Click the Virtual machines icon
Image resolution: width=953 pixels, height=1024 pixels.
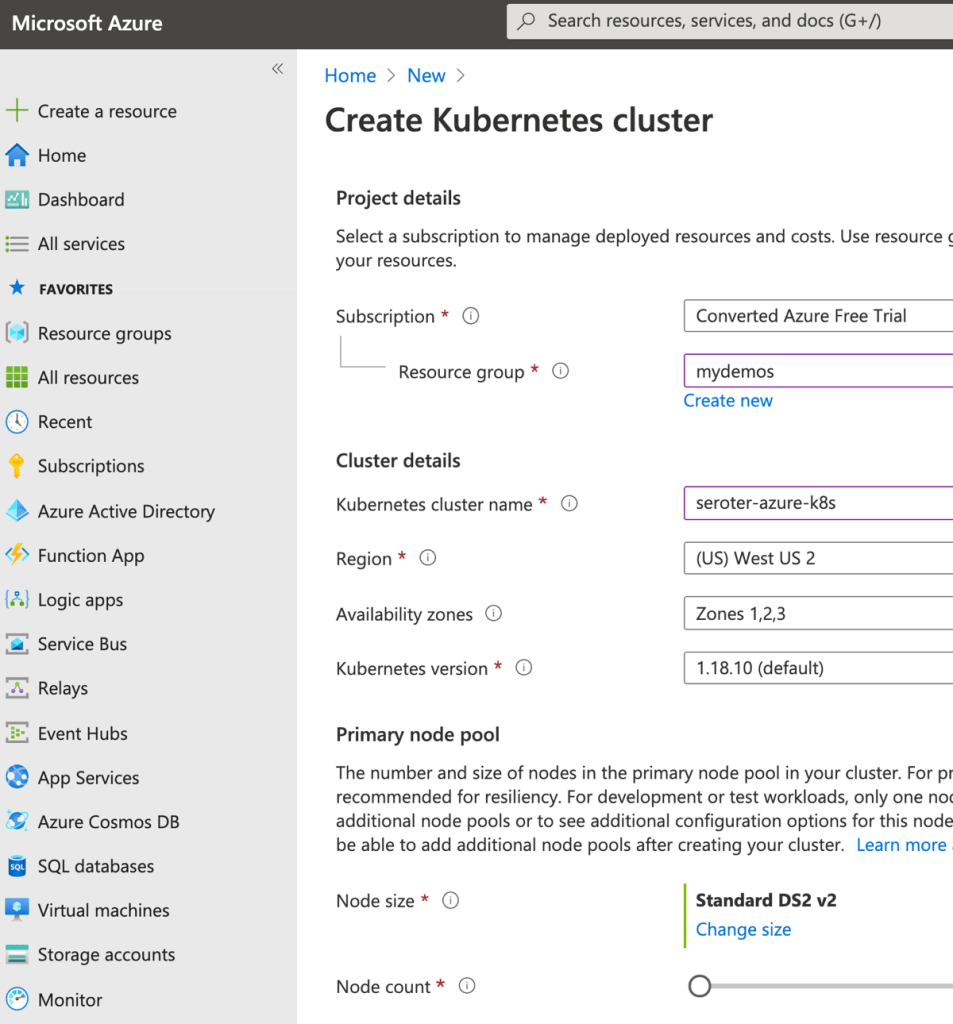pos(17,910)
